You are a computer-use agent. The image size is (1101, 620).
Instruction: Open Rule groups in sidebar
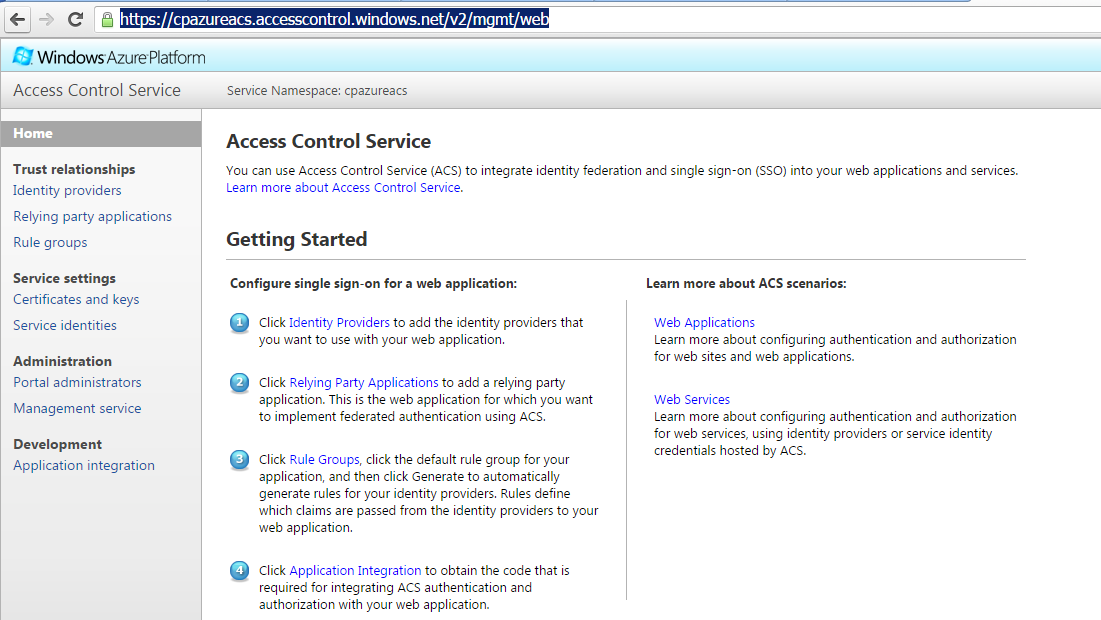point(50,242)
